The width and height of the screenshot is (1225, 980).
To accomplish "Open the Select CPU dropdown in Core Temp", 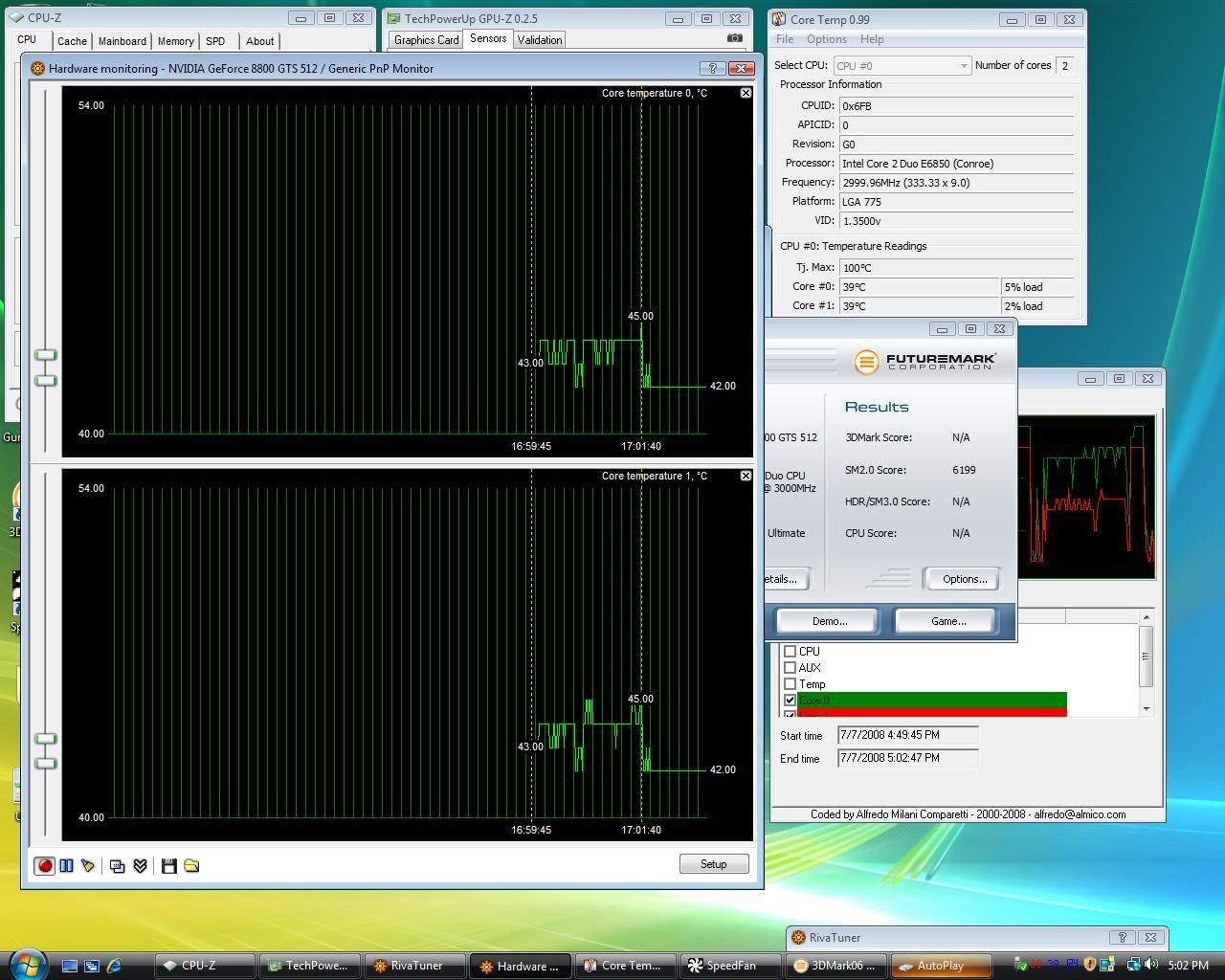I will 901,65.
